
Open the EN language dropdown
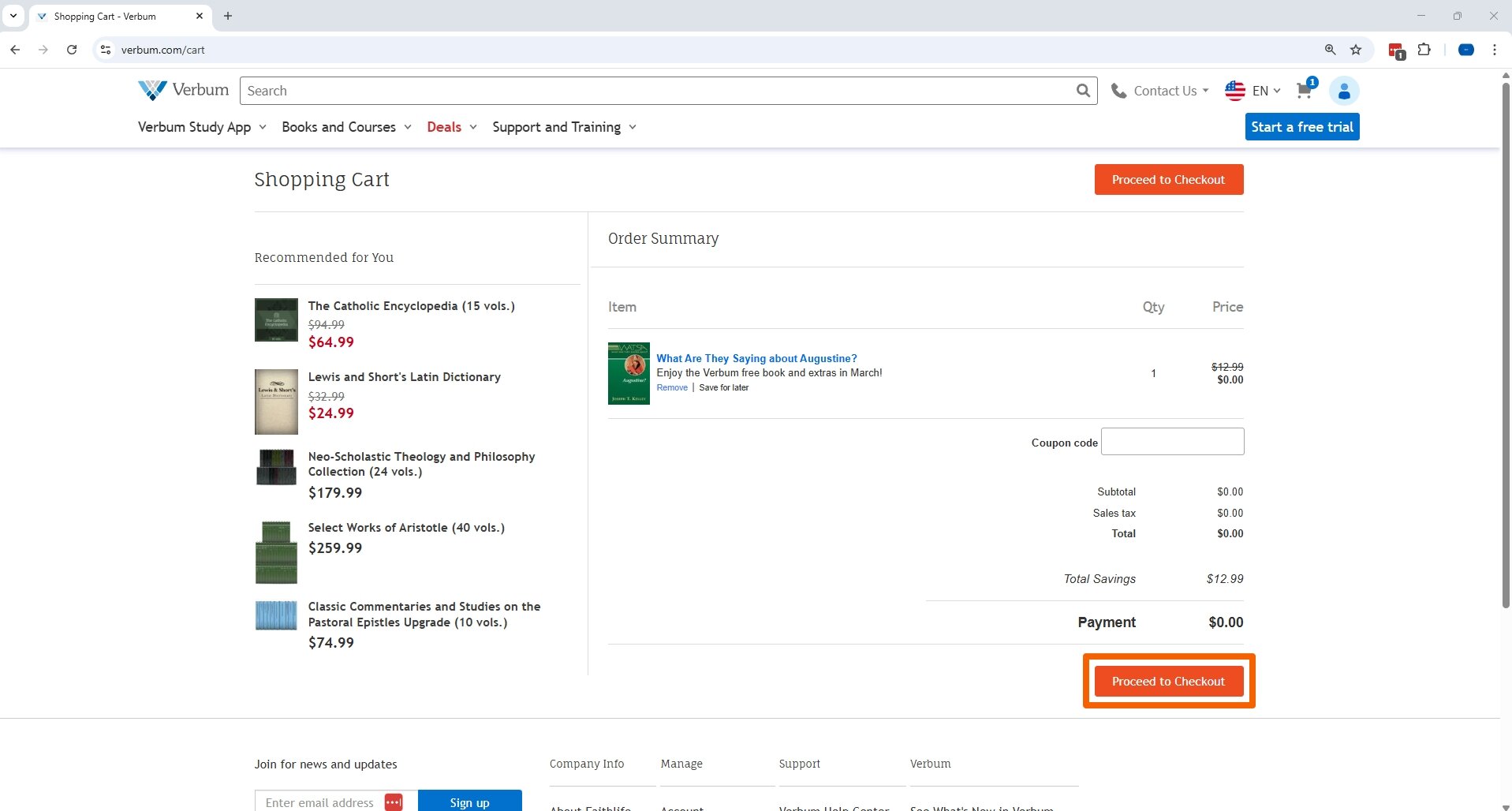(x=1267, y=91)
